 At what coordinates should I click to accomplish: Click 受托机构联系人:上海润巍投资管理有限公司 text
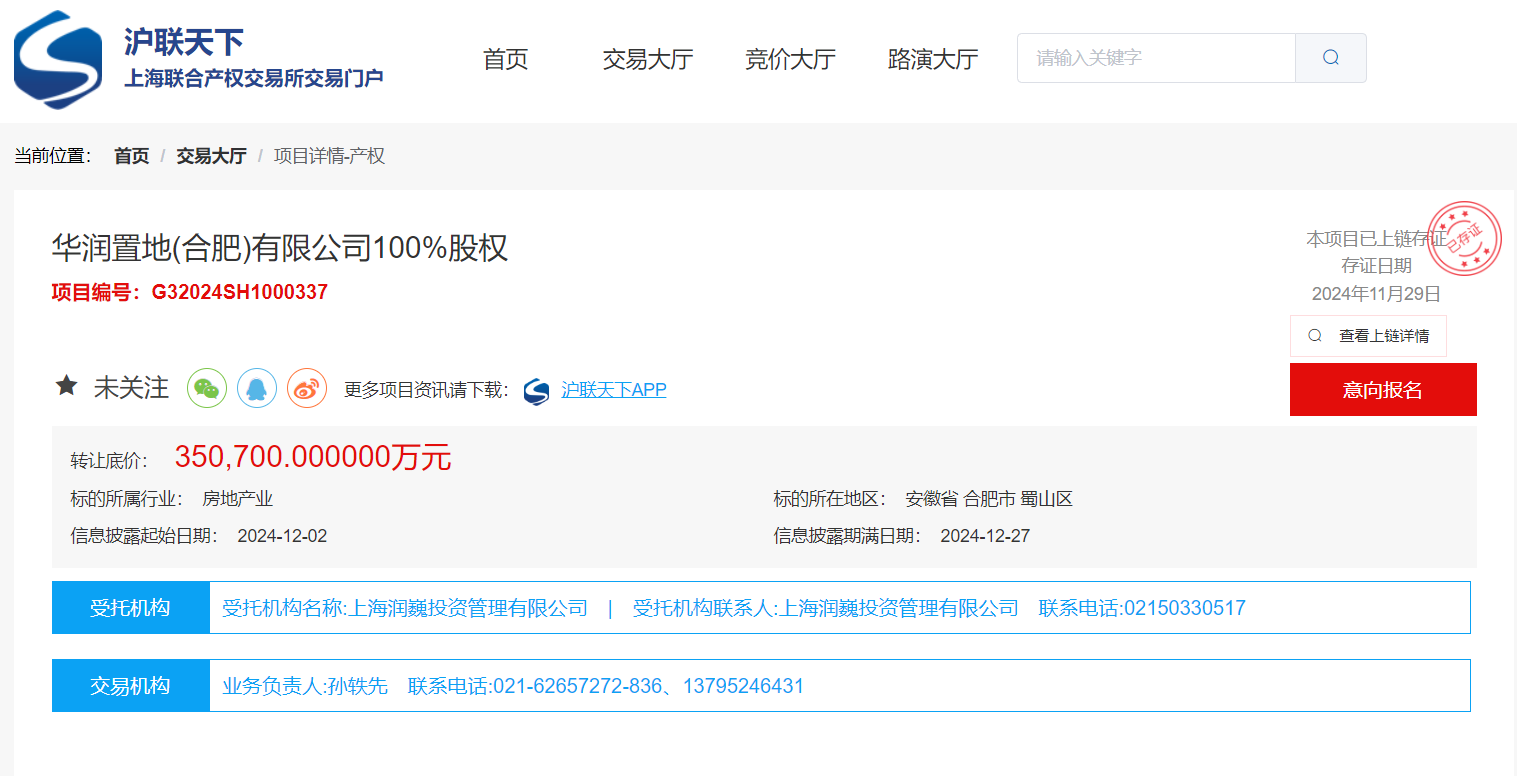[826, 608]
